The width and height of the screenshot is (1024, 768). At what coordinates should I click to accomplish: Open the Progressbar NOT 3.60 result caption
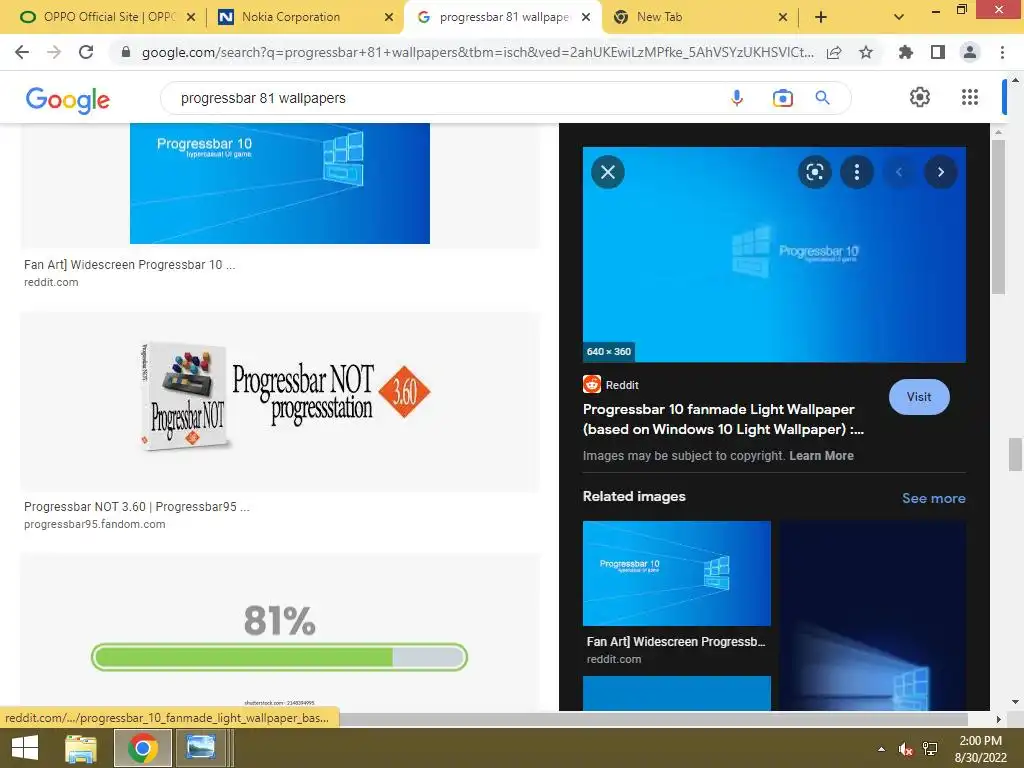point(136,507)
